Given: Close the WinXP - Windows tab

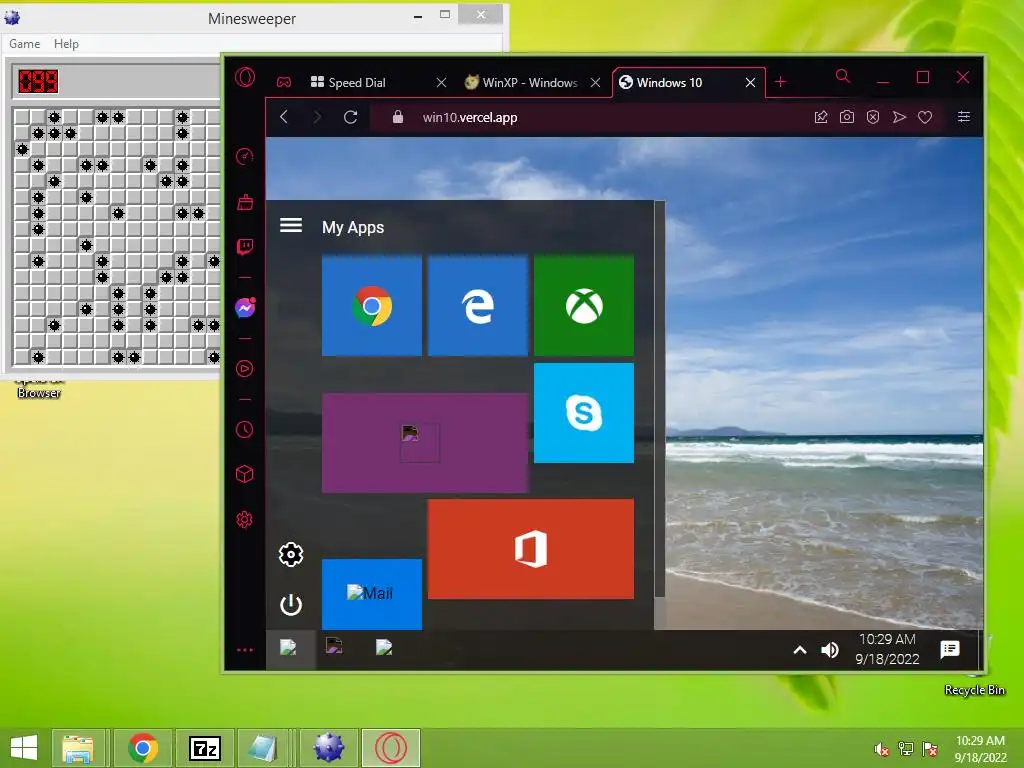Looking at the screenshot, I should pyautogui.click(x=596, y=82).
